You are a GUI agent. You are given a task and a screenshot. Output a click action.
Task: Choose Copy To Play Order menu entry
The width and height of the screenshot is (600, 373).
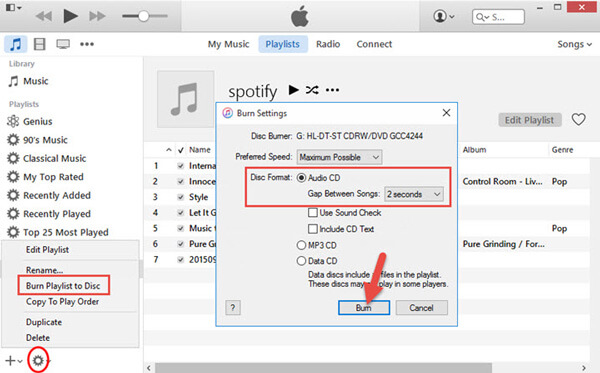62,302
